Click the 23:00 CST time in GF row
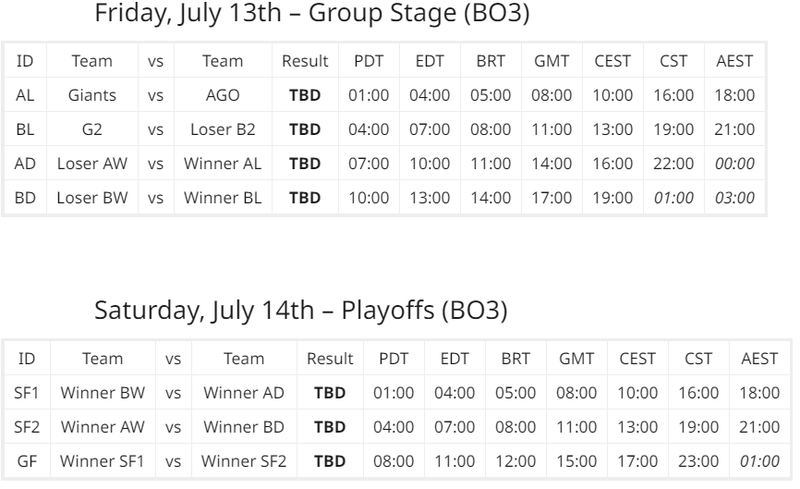Screen dimensions: 800x489 click(x=698, y=461)
